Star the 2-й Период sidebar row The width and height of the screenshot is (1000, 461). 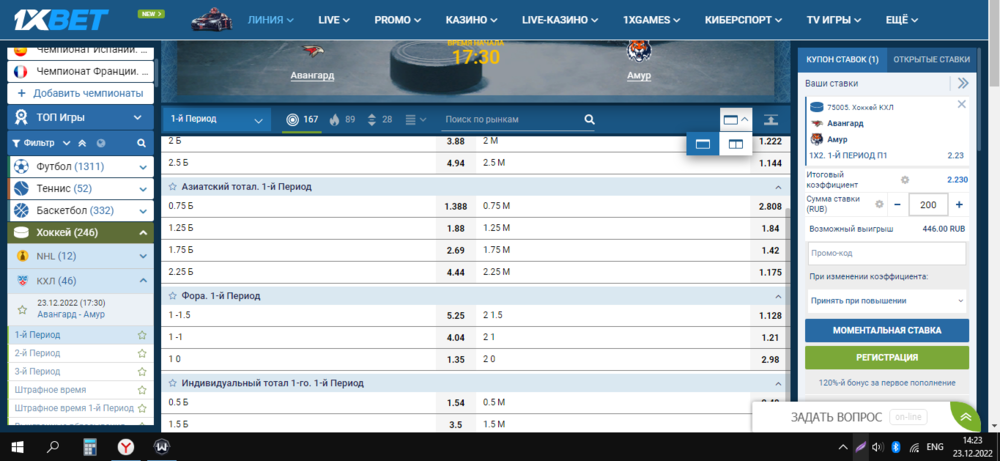(142, 353)
